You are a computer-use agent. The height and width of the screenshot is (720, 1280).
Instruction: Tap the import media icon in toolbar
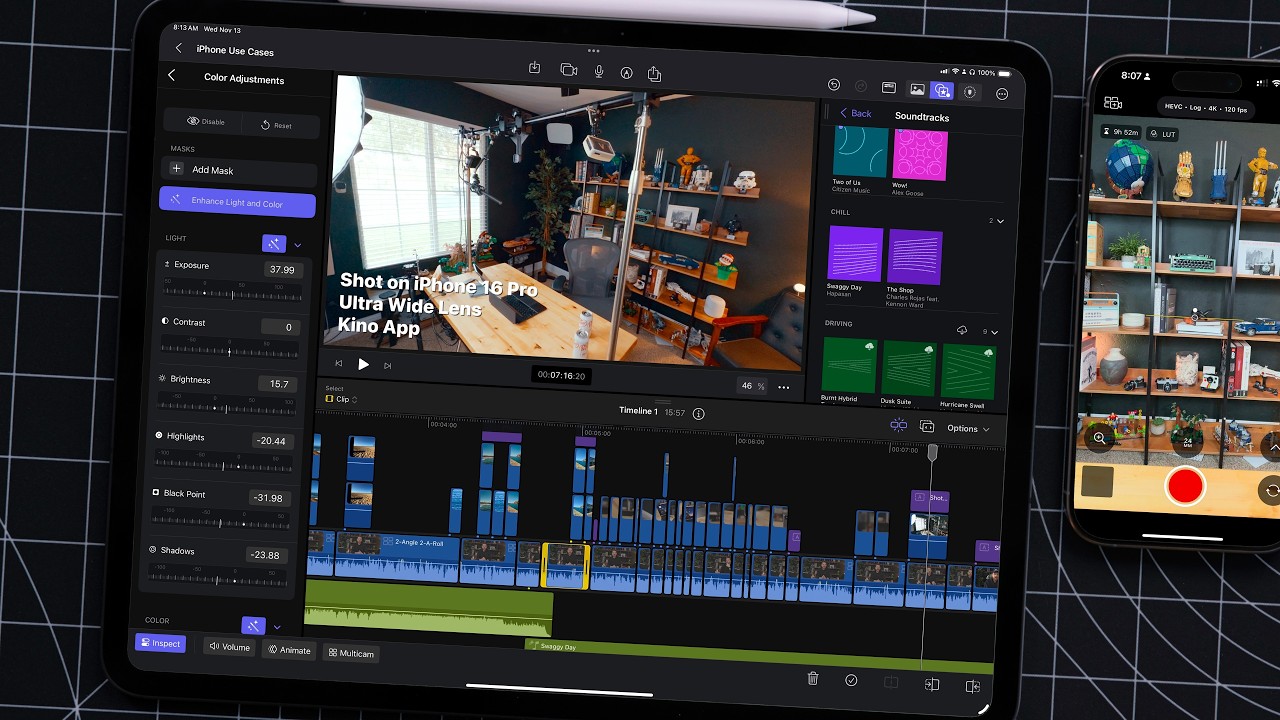[535, 68]
